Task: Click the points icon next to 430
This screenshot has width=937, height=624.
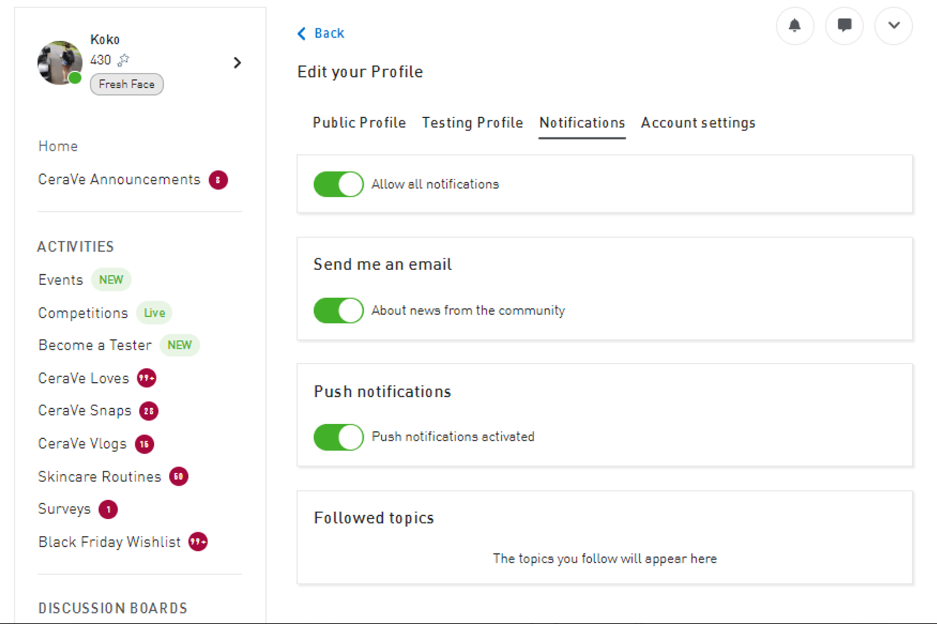Action: point(124,61)
